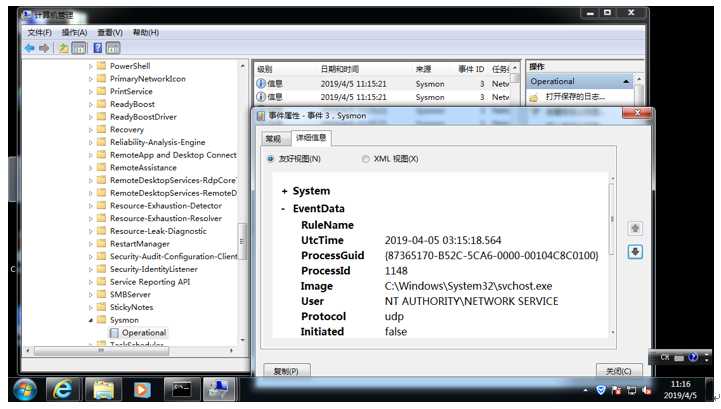
Task: Open the 文件(F) menu
Action: click(x=40, y=33)
